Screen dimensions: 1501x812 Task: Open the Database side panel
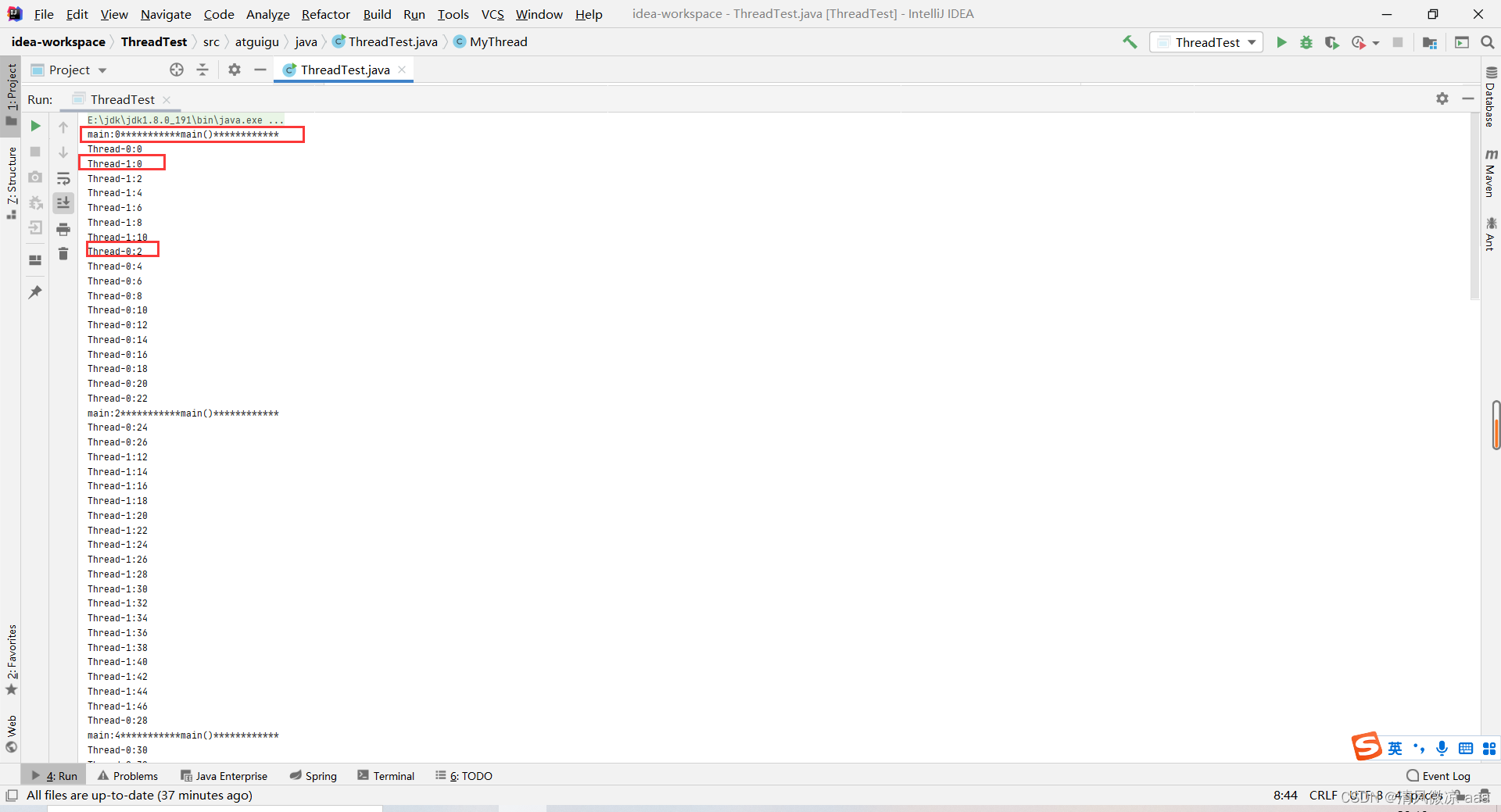point(1491,96)
